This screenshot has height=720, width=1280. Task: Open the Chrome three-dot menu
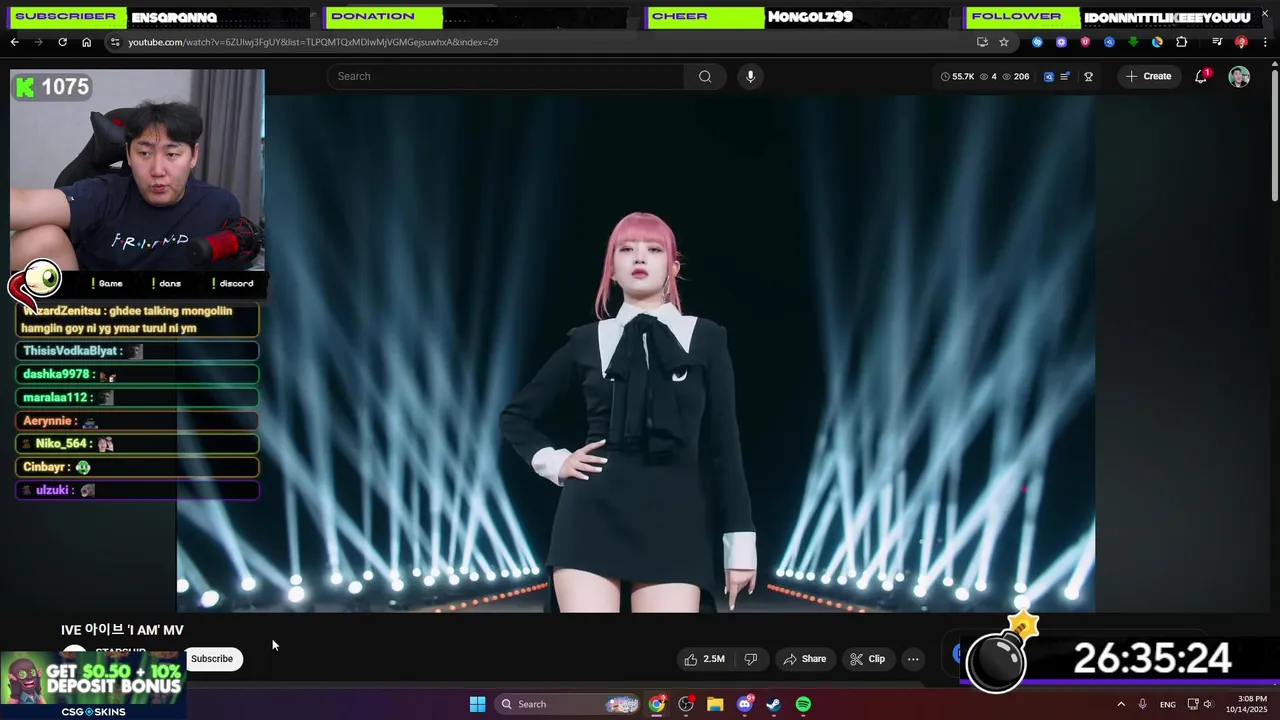coord(1265,42)
